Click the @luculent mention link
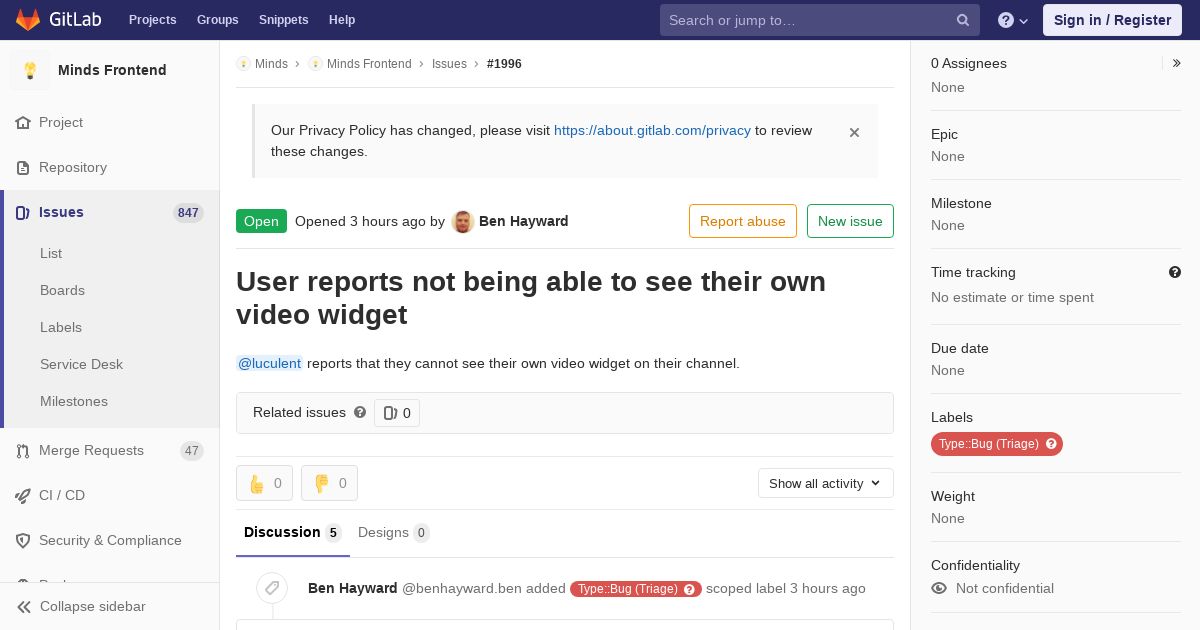The height and width of the screenshot is (630, 1200). tap(270, 364)
